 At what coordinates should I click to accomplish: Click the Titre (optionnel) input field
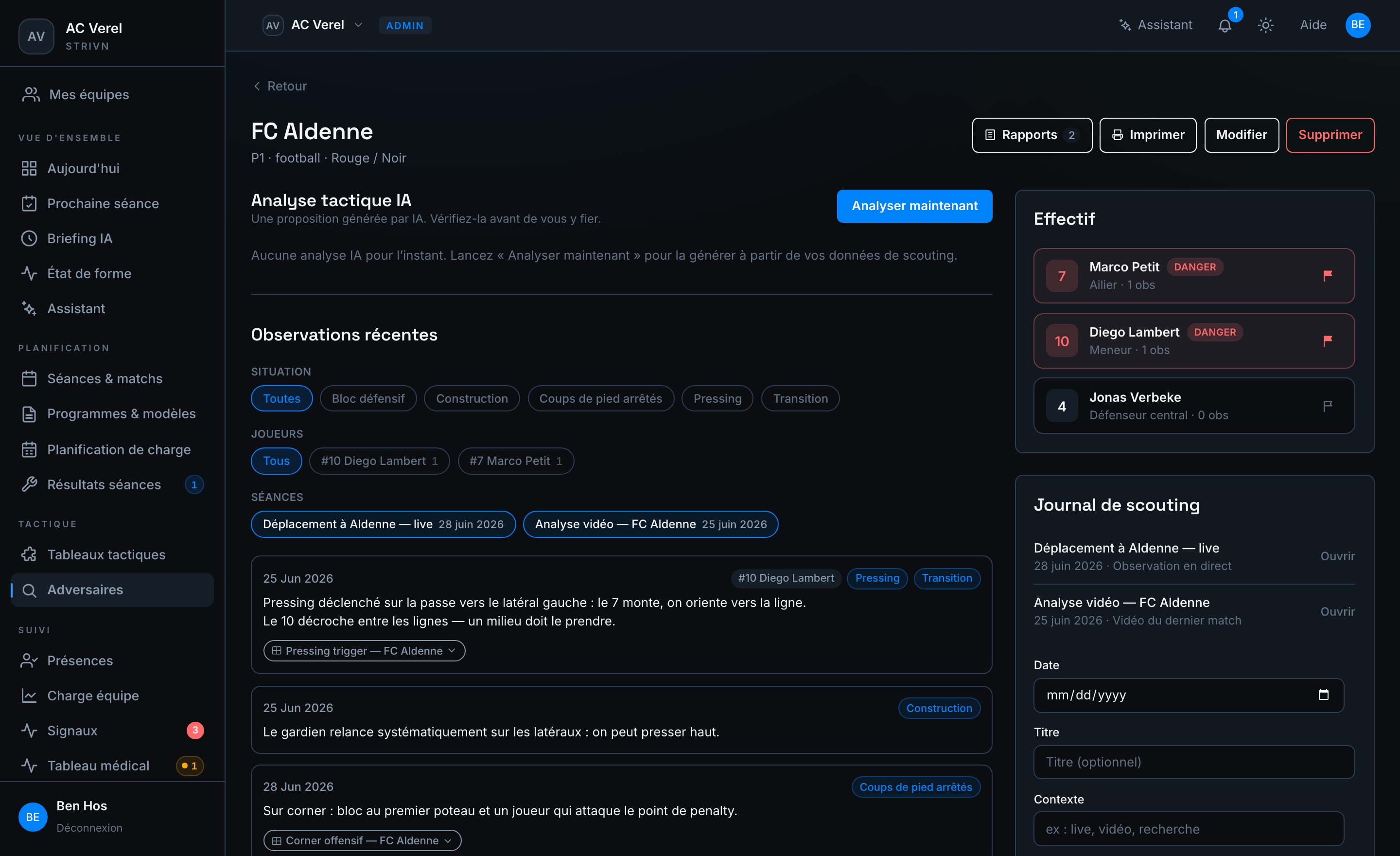pos(1194,762)
